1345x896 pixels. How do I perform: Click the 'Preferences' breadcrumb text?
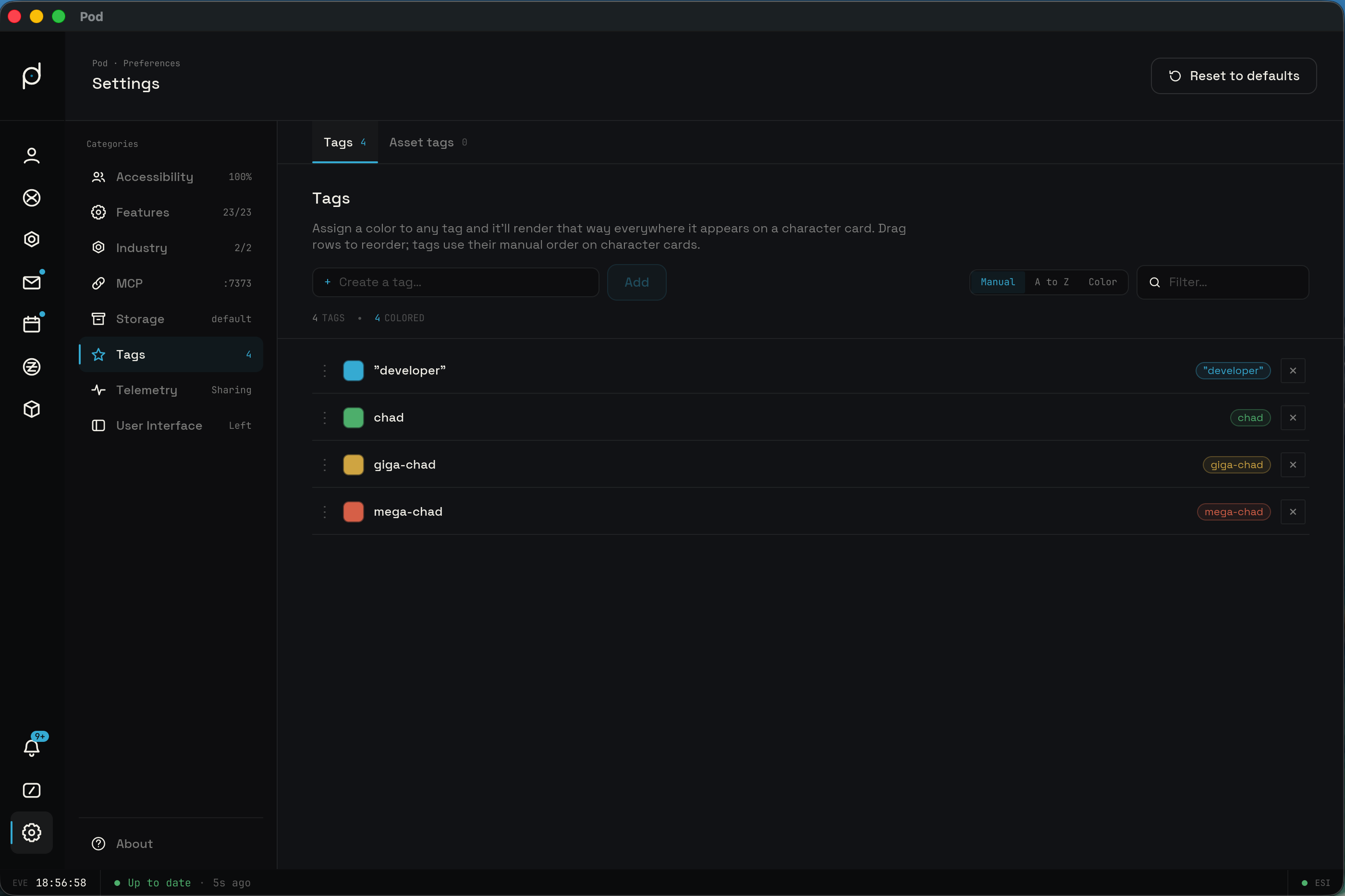151,63
